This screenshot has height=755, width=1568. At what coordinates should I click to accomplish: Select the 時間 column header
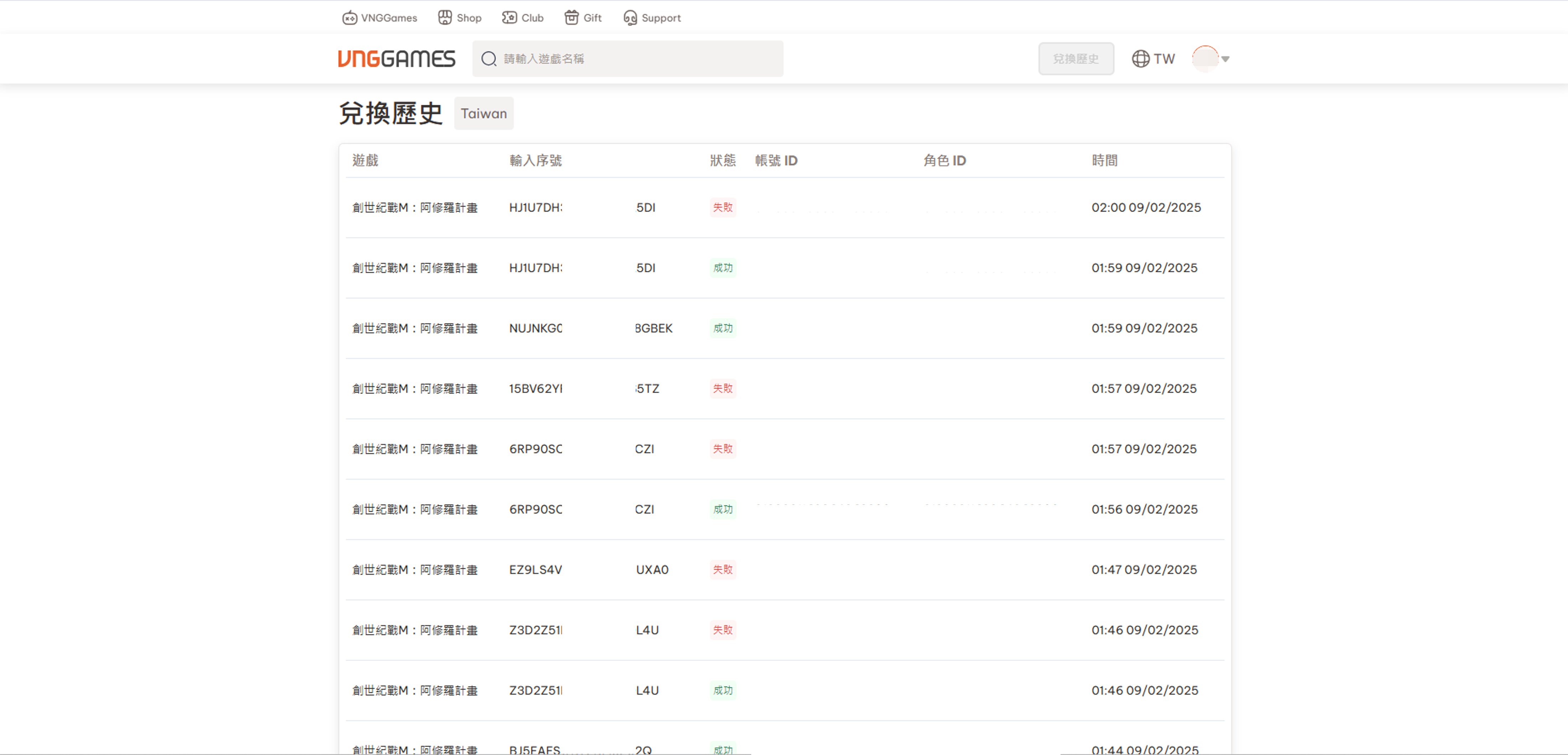[1104, 161]
